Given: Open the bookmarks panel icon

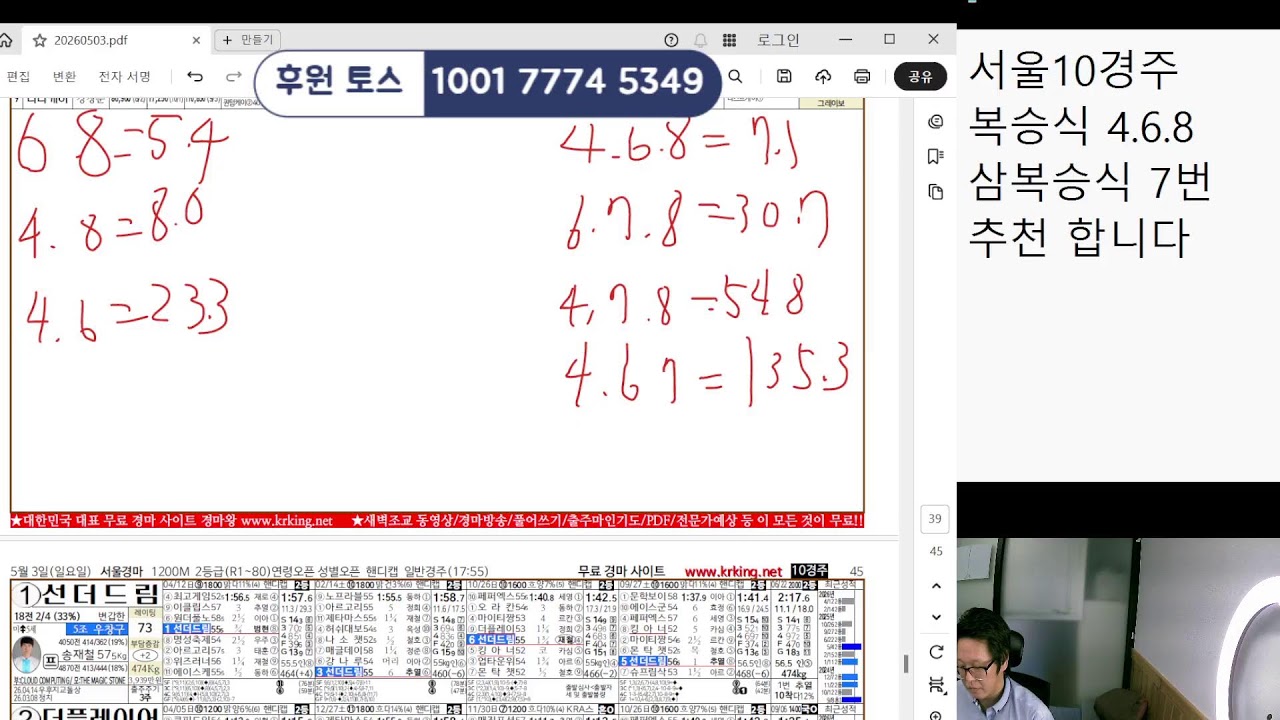Looking at the screenshot, I should coord(936,156).
